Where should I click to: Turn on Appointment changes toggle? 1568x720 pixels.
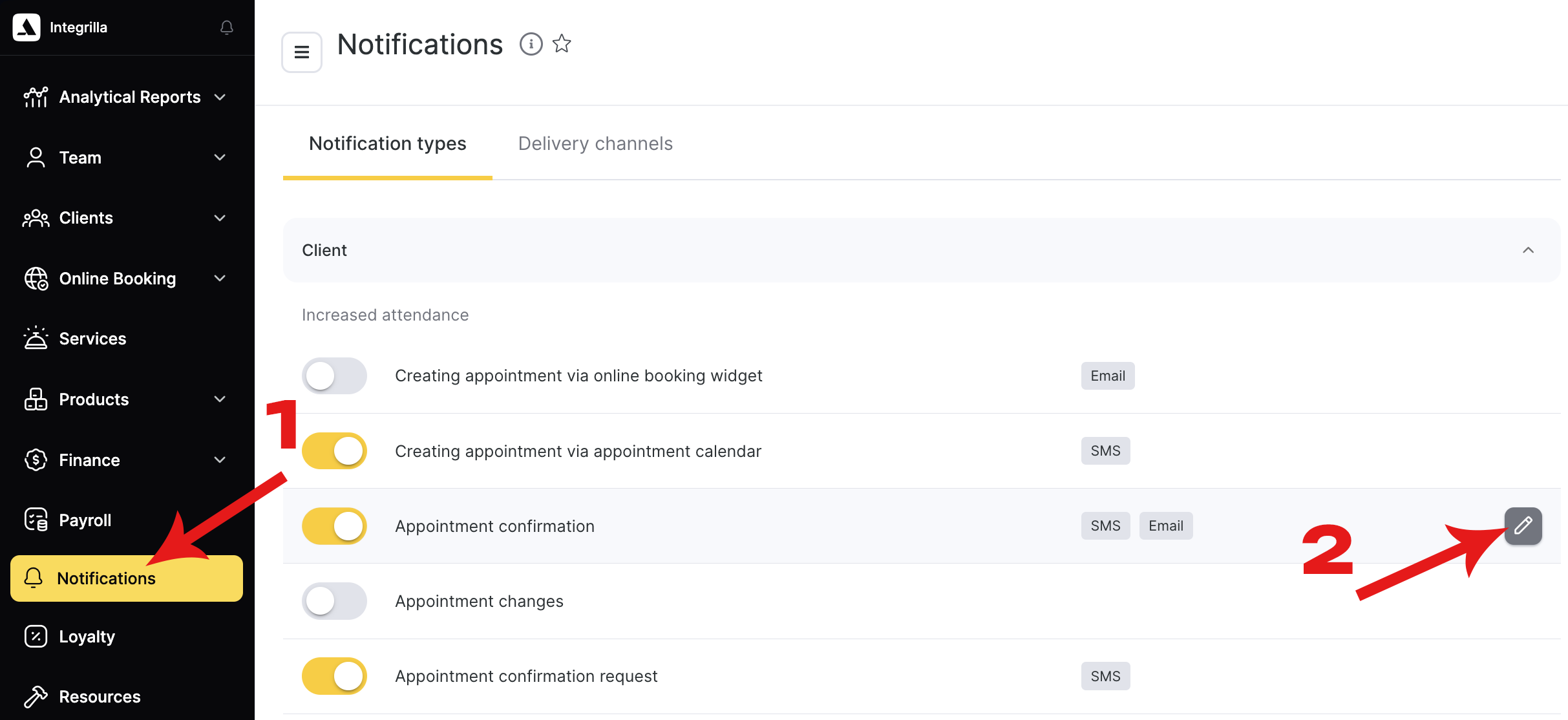[334, 601]
